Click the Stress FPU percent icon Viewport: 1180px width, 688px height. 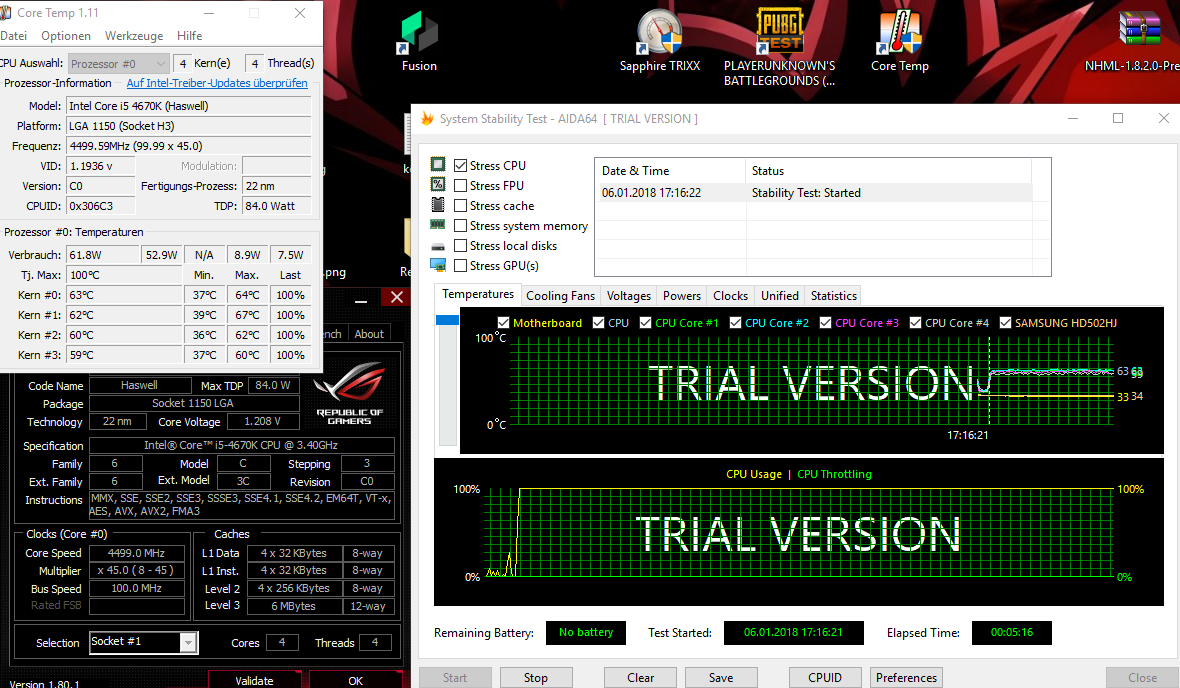[x=438, y=184]
